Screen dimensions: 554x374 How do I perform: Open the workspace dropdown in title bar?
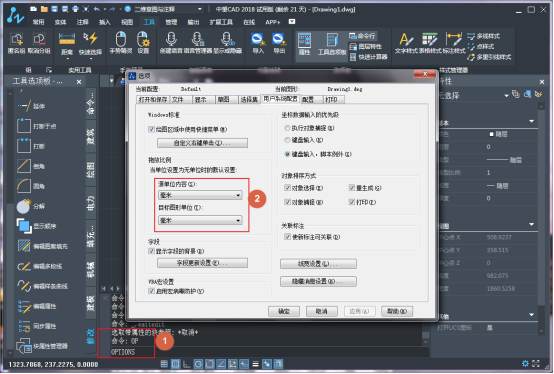point(199,9)
